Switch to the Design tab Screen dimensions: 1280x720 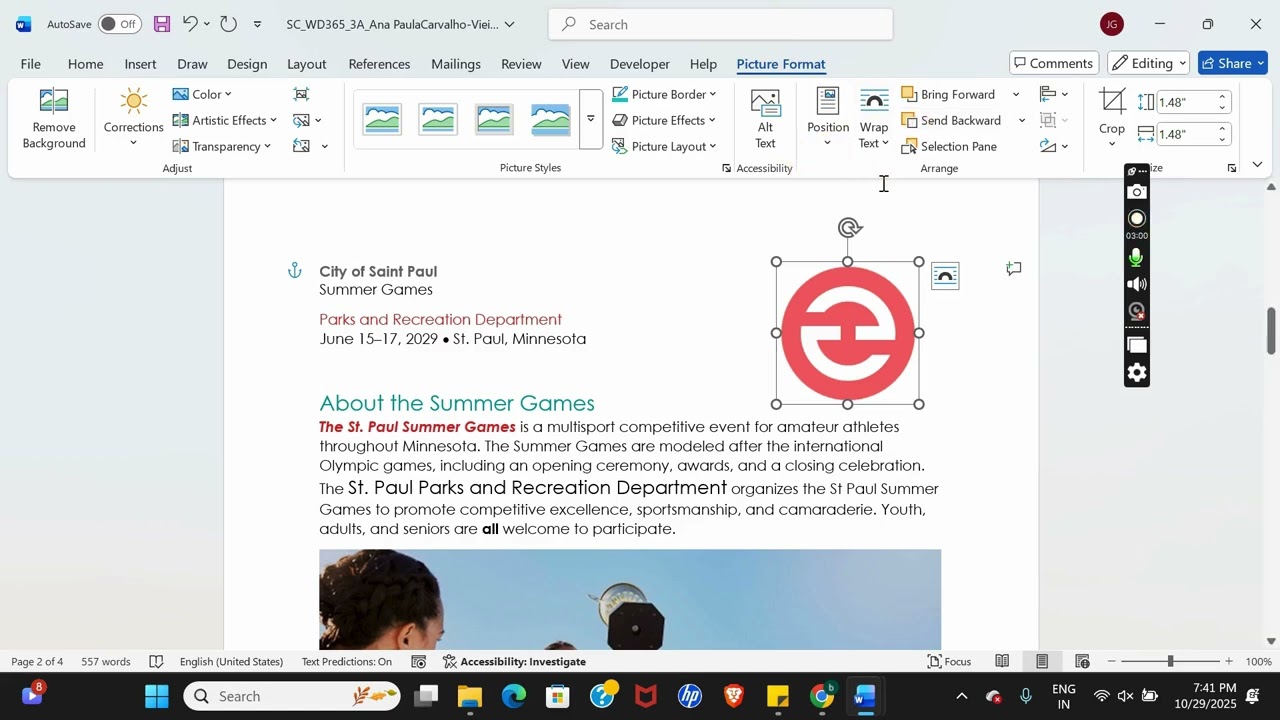point(247,64)
